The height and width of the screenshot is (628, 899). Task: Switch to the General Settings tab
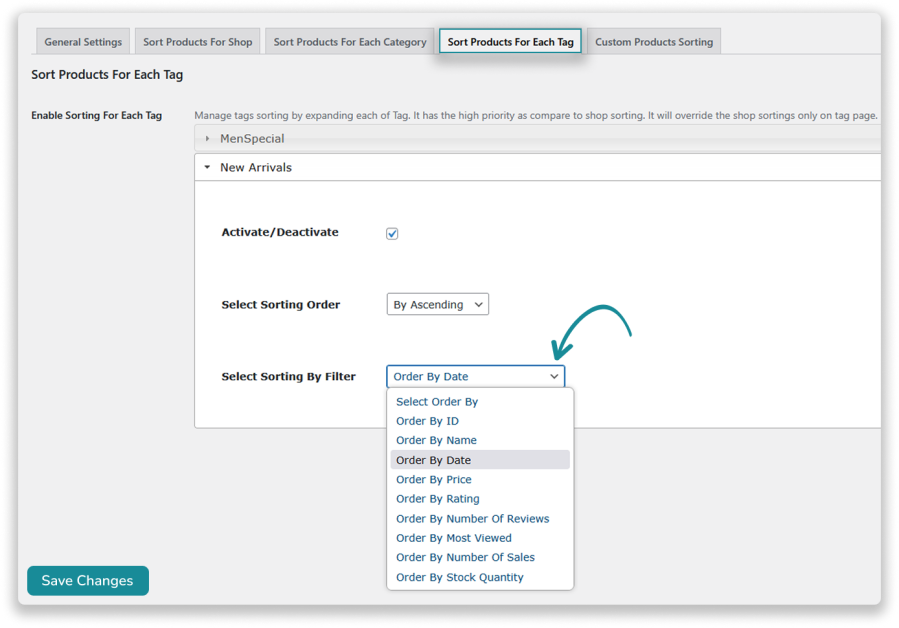pos(83,42)
